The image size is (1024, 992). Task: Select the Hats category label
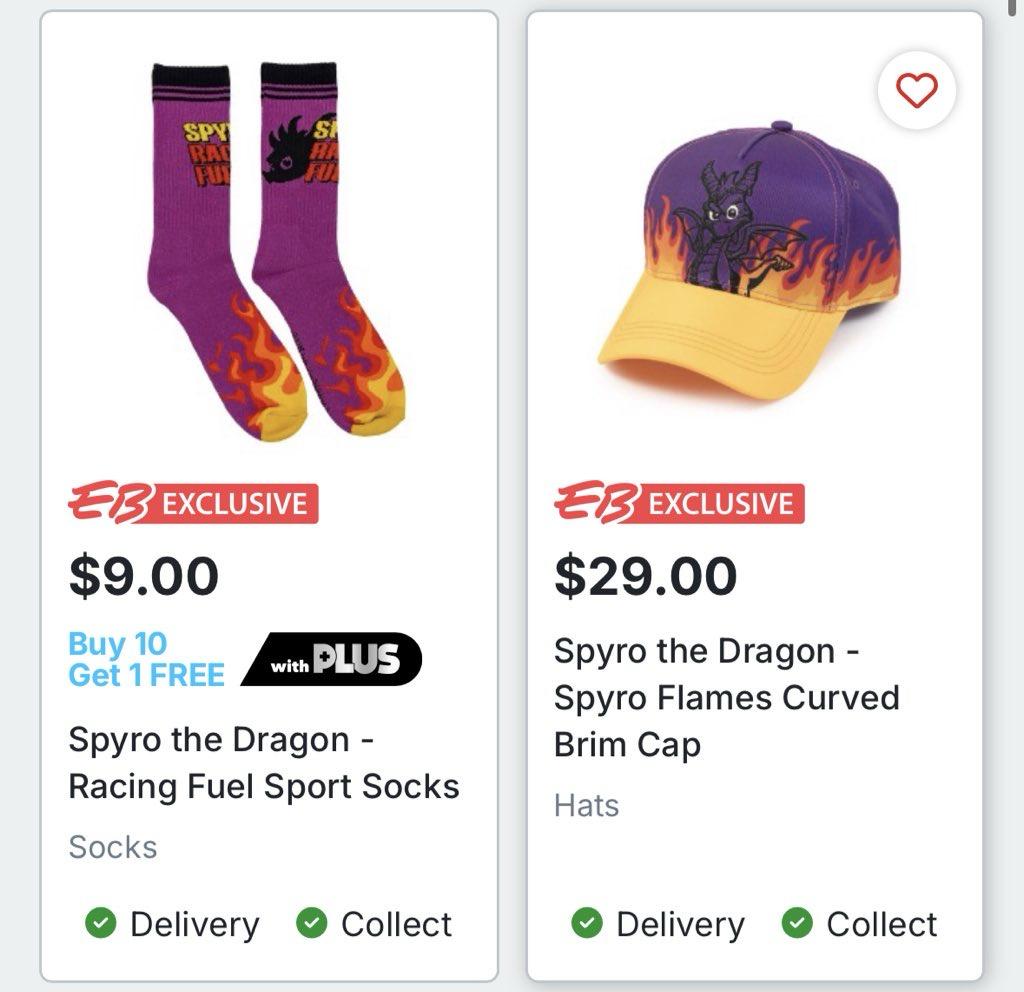[x=587, y=805]
